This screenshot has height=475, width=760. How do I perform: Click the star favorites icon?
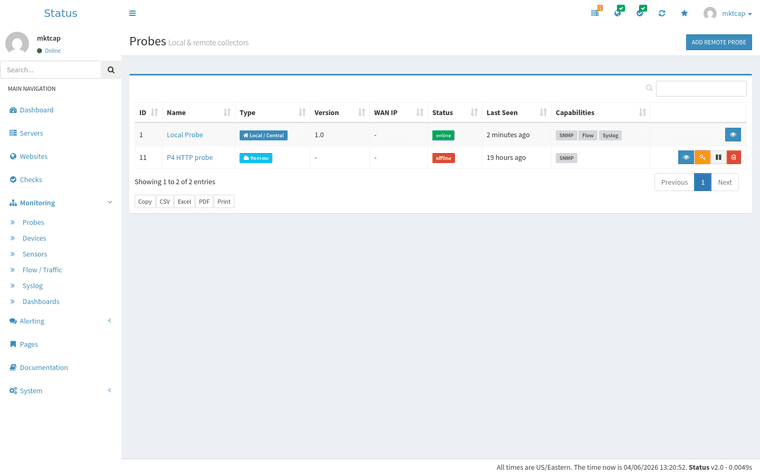(684, 13)
